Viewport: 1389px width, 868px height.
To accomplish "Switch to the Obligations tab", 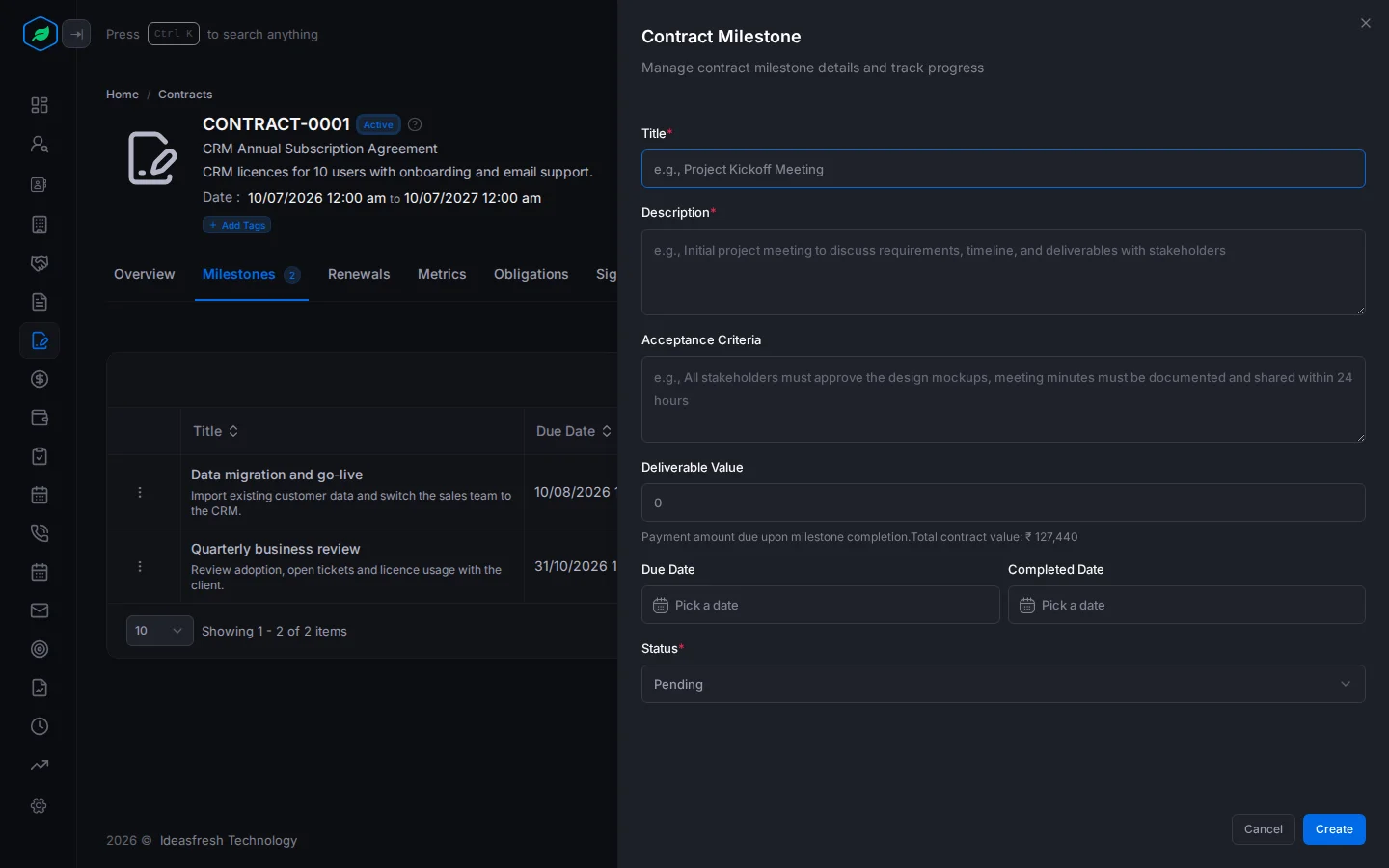I will (x=531, y=274).
